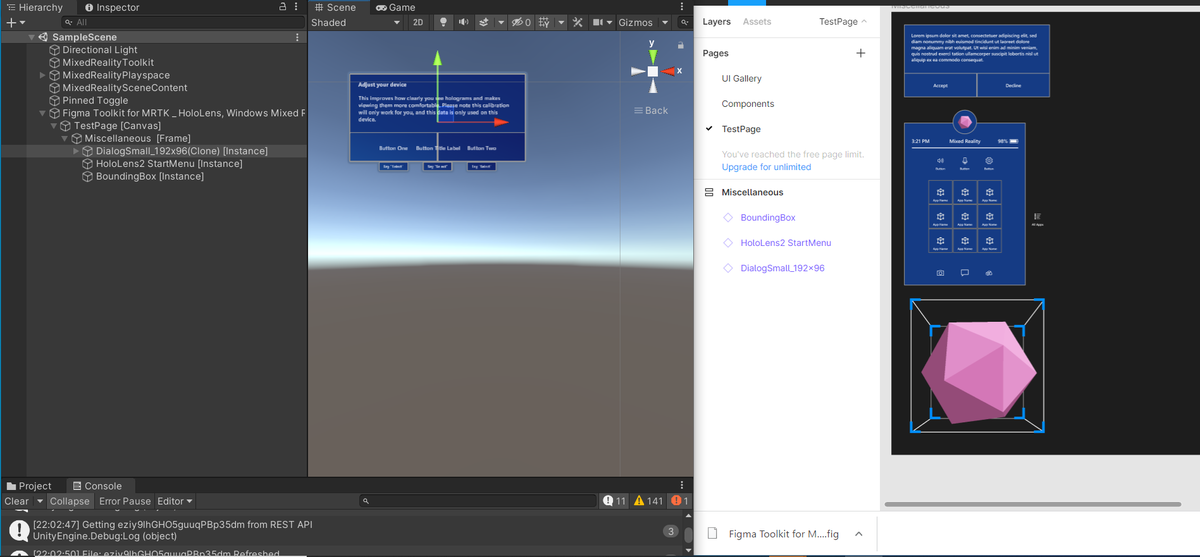
Task: Collapse the Miscellaneous [Frame] foldout
Action: coord(64,139)
